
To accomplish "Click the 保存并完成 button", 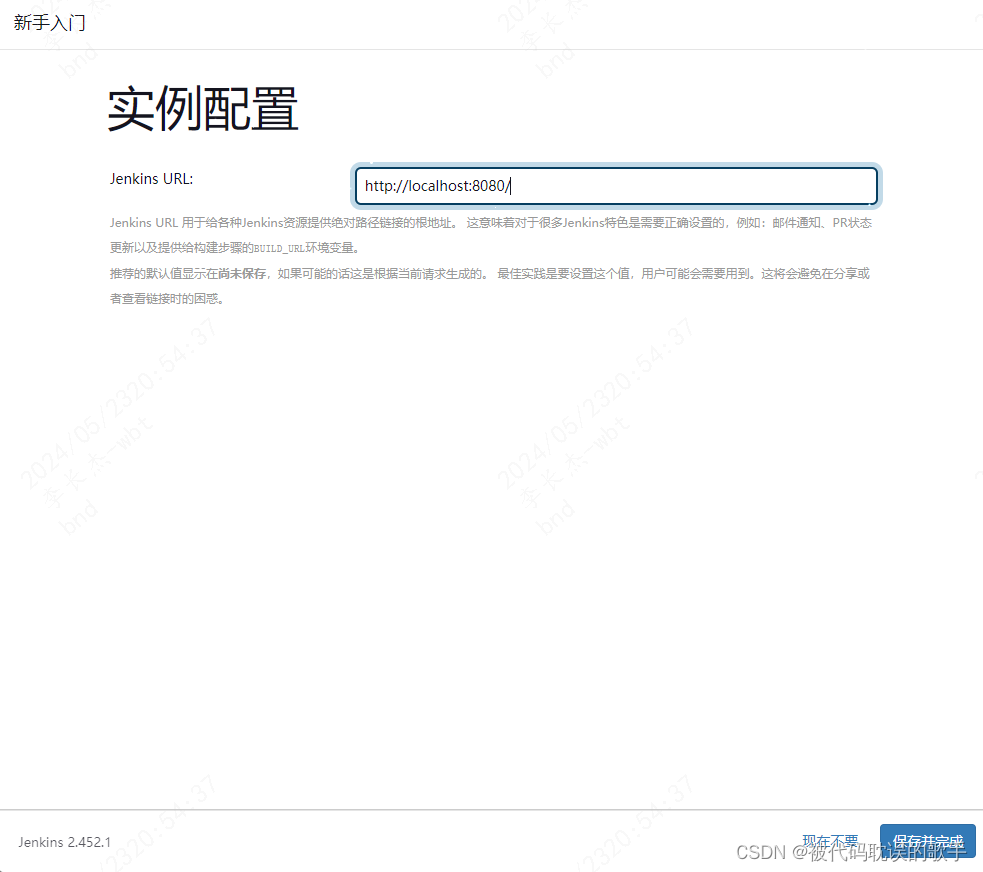I will click(x=927, y=841).
